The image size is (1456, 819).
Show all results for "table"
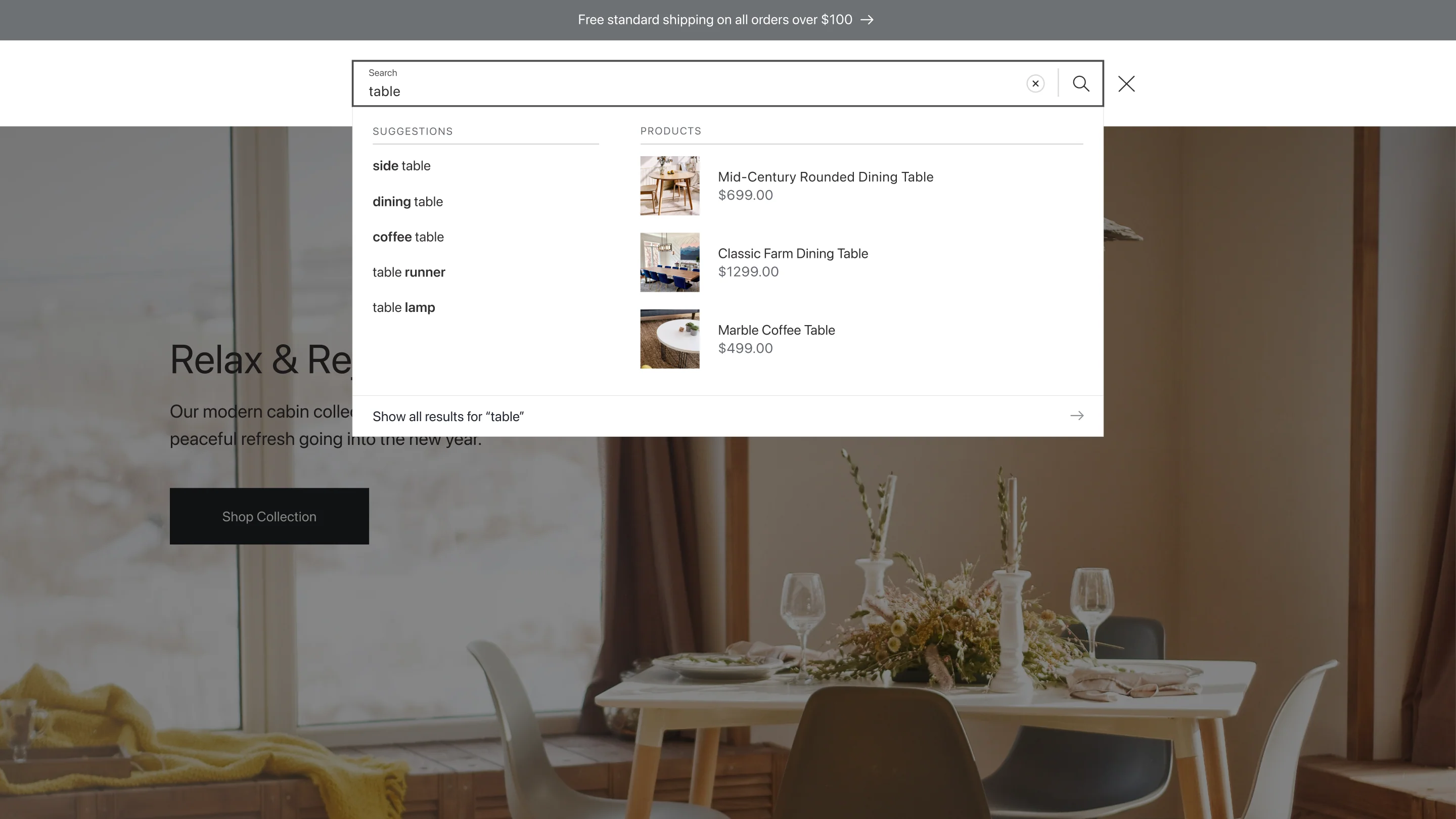[x=448, y=417]
